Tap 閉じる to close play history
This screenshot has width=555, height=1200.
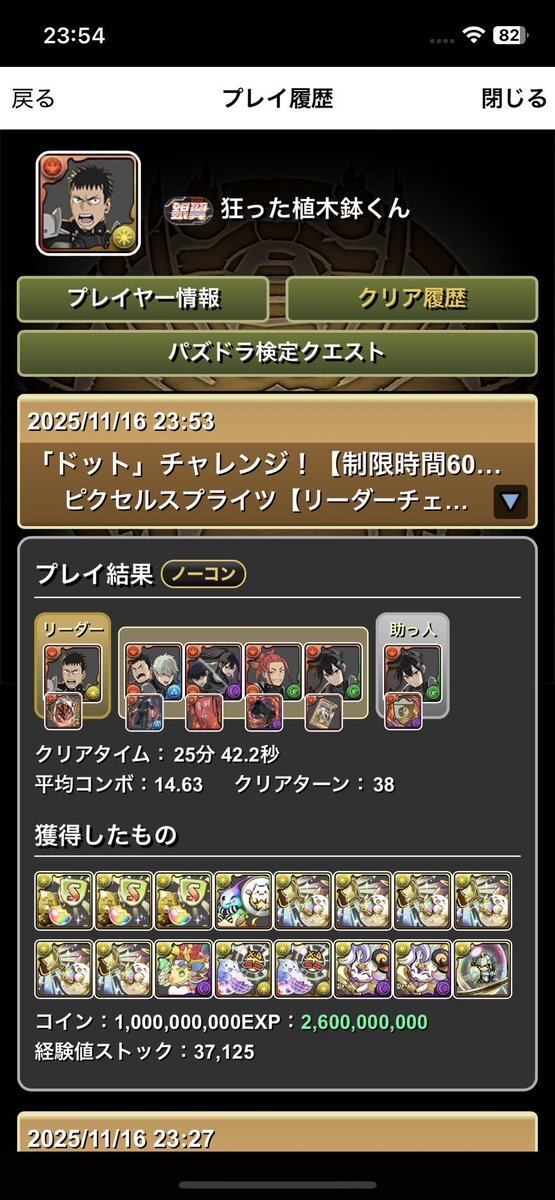pos(514,98)
